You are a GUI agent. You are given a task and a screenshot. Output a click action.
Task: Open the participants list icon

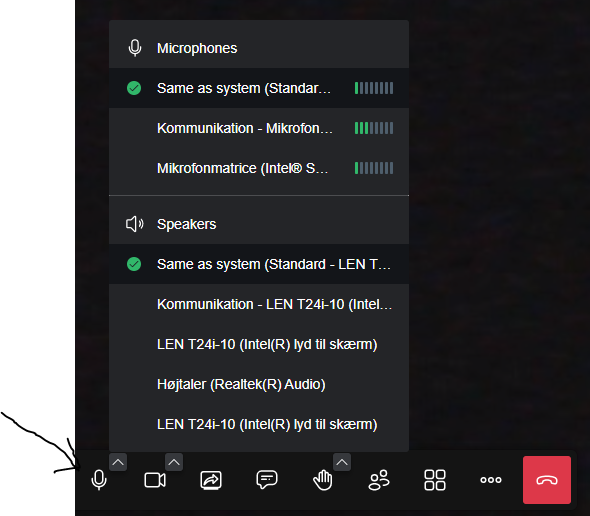[379, 480]
